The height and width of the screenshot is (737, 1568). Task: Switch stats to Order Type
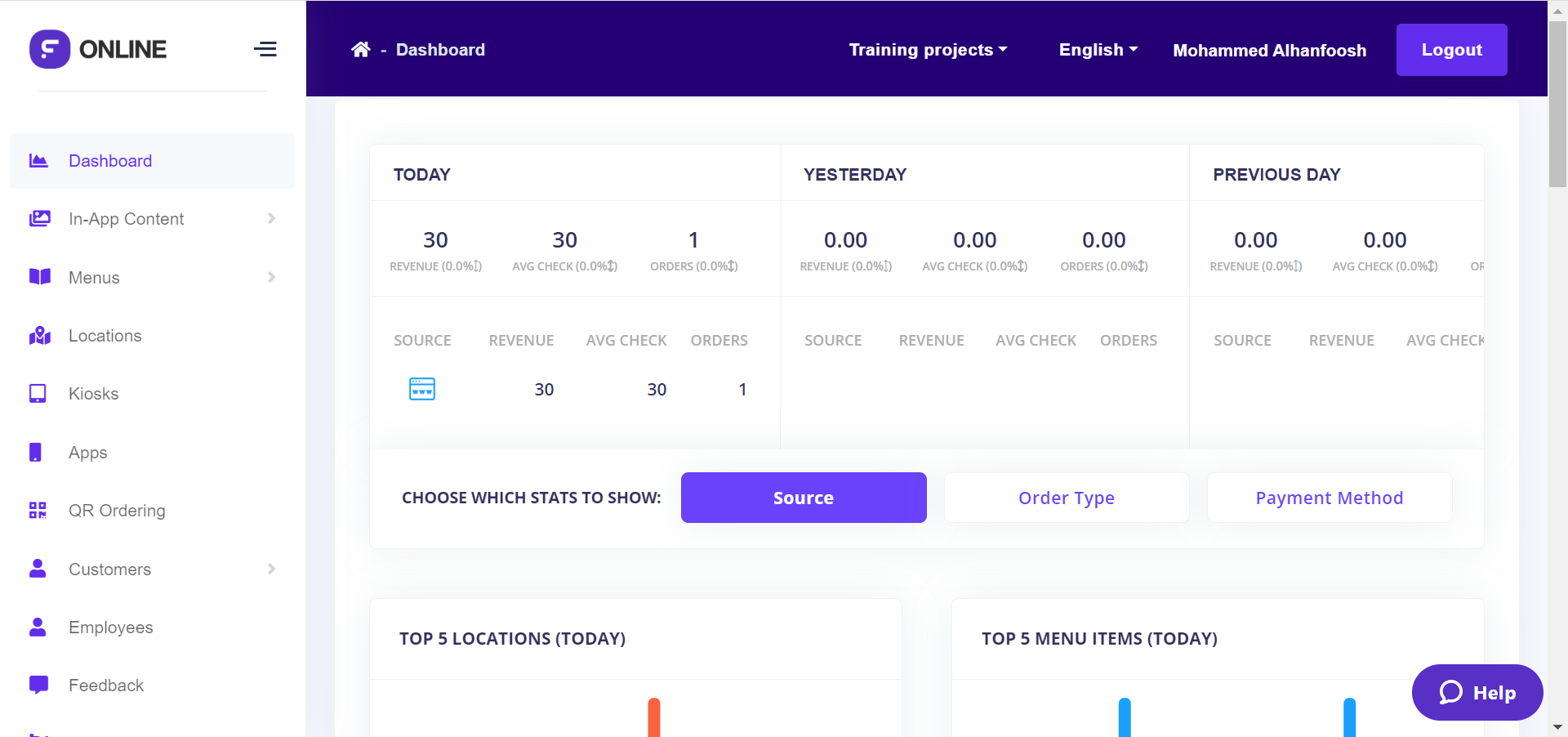click(x=1066, y=498)
